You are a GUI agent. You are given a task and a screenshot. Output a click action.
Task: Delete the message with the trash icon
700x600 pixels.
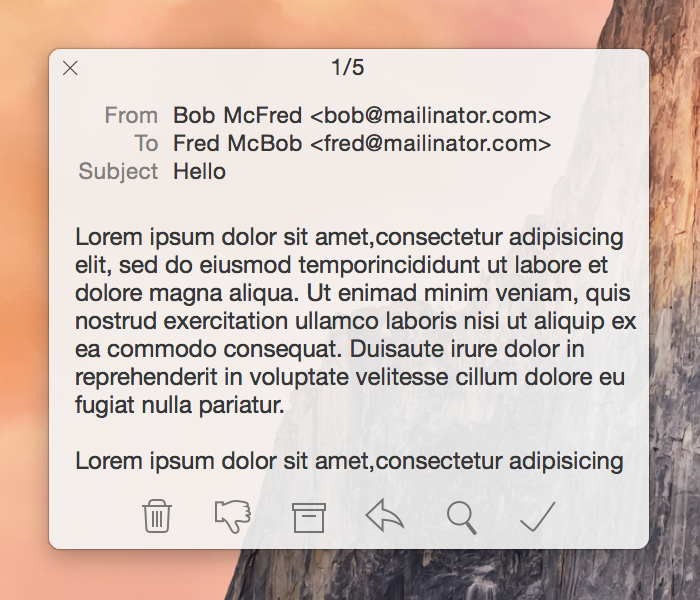coord(157,517)
